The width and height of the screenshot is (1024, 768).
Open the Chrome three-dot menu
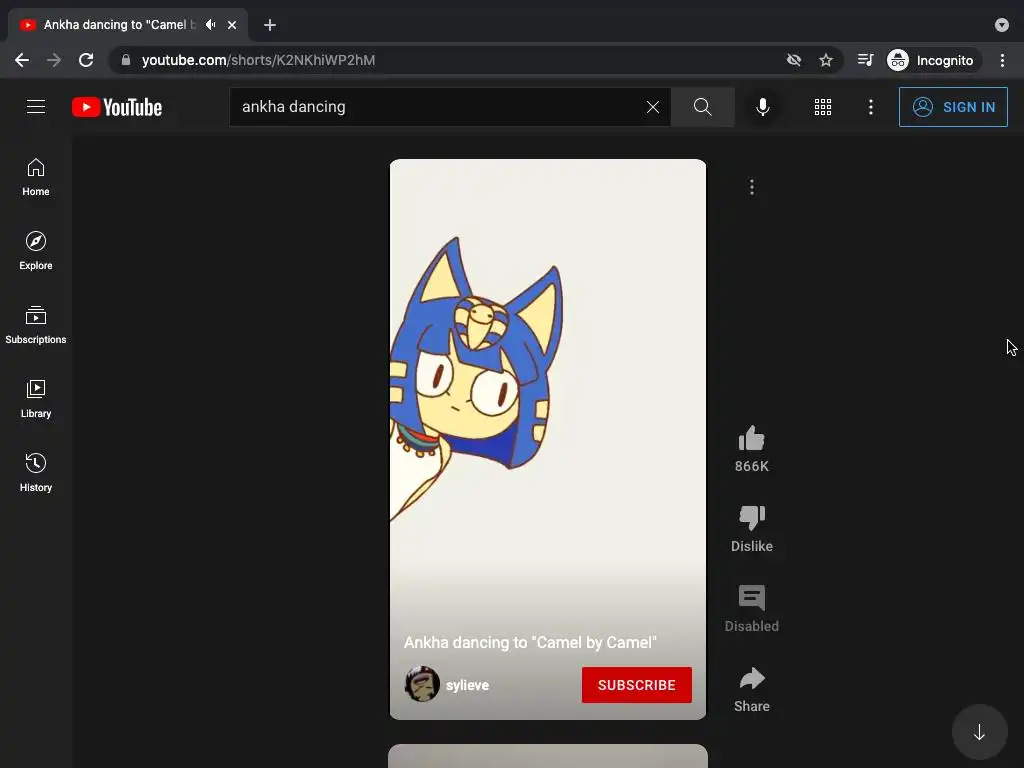click(1002, 60)
